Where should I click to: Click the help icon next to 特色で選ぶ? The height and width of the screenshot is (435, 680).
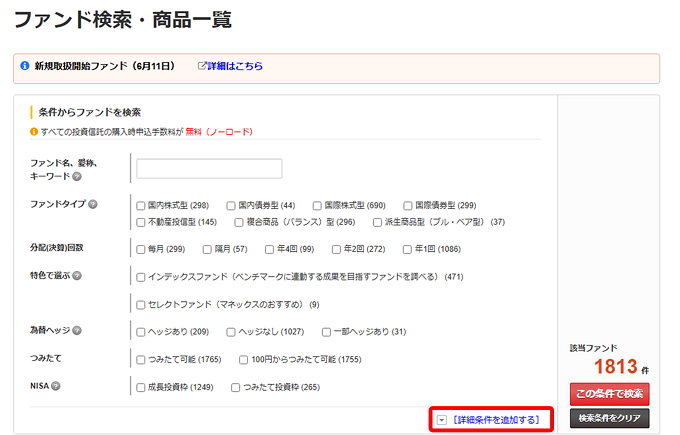click(x=77, y=275)
